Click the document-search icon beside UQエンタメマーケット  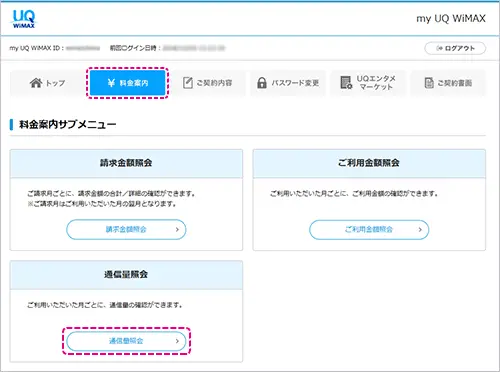click(x=346, y=83)
